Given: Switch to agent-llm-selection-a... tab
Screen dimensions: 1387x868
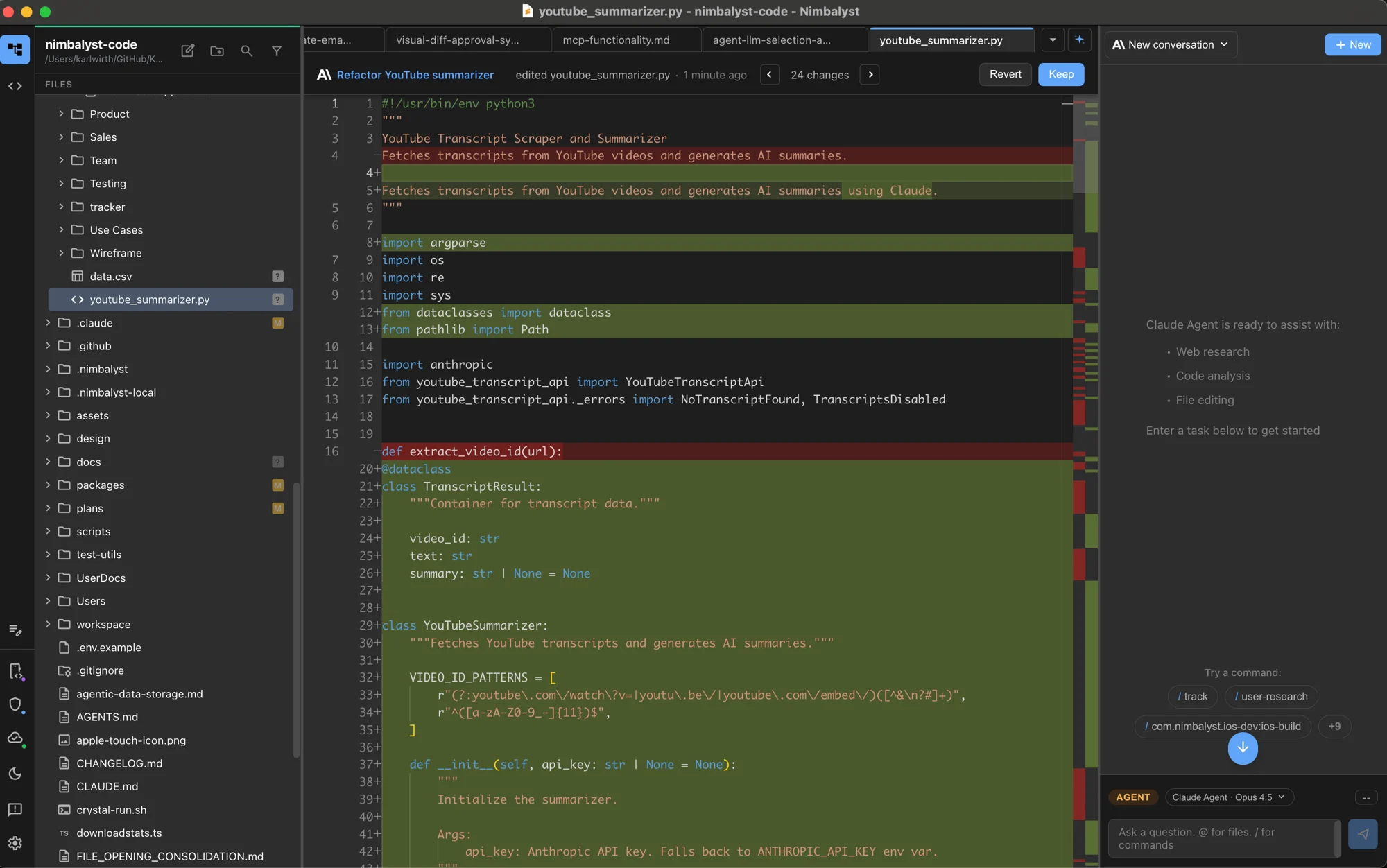Looking at the screenshot, I should tap(784, 40).
